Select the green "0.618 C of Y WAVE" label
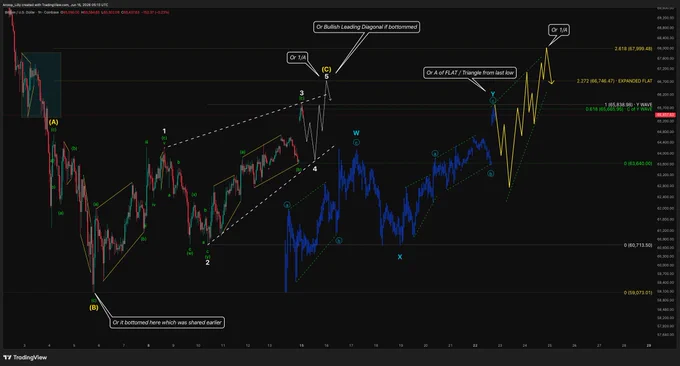The height and width of the screenshot is (366, 680). pyautogui.click(x=619, y=109)
